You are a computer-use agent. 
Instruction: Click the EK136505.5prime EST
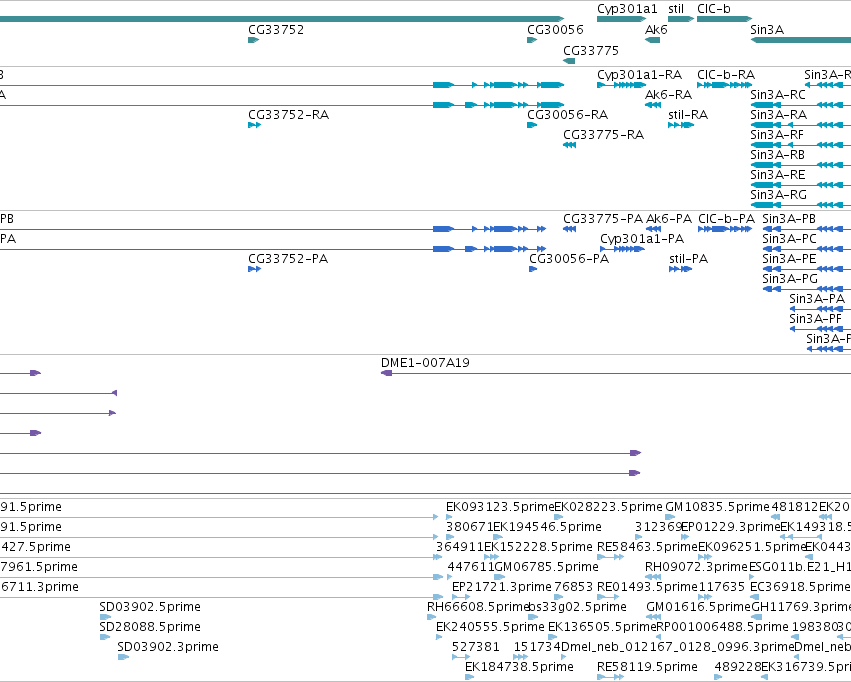tap(552, 637)
